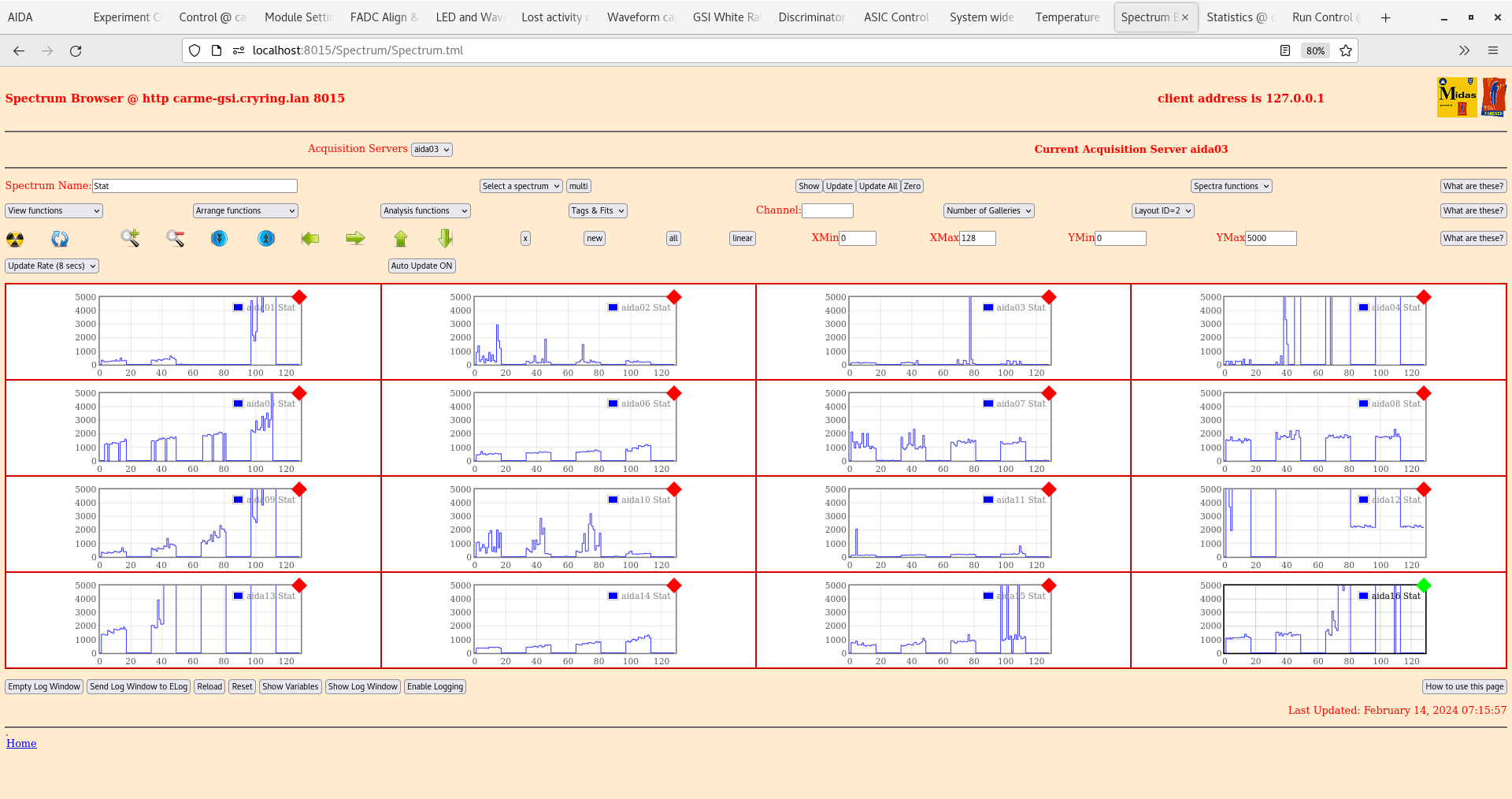Click the Auto Update ON toggle
This screenshot has width=1512, height=799.
(421, 266)
